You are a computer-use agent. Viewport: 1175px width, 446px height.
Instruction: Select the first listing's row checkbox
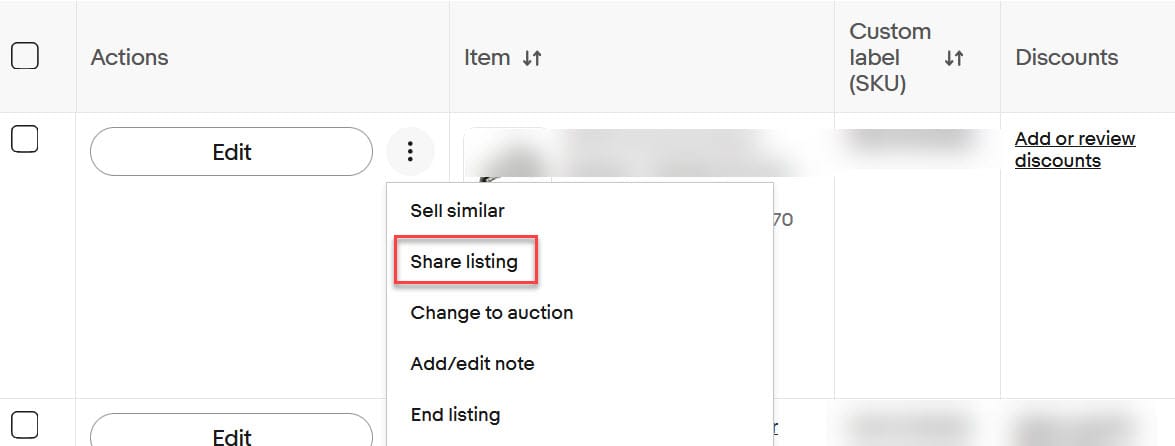click(25, 140)
